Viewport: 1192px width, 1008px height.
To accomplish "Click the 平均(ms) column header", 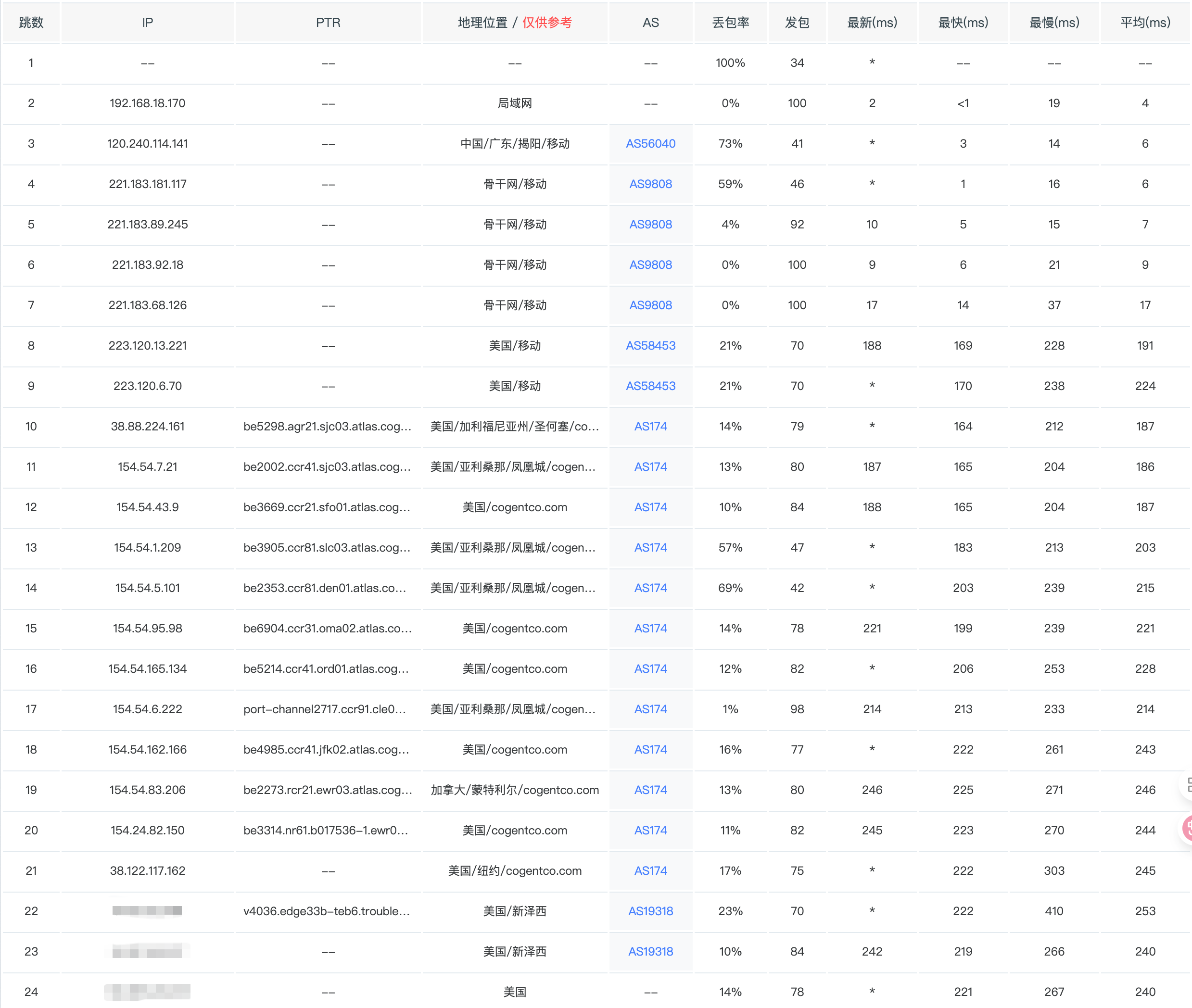I will click(x=1144, y=23).
